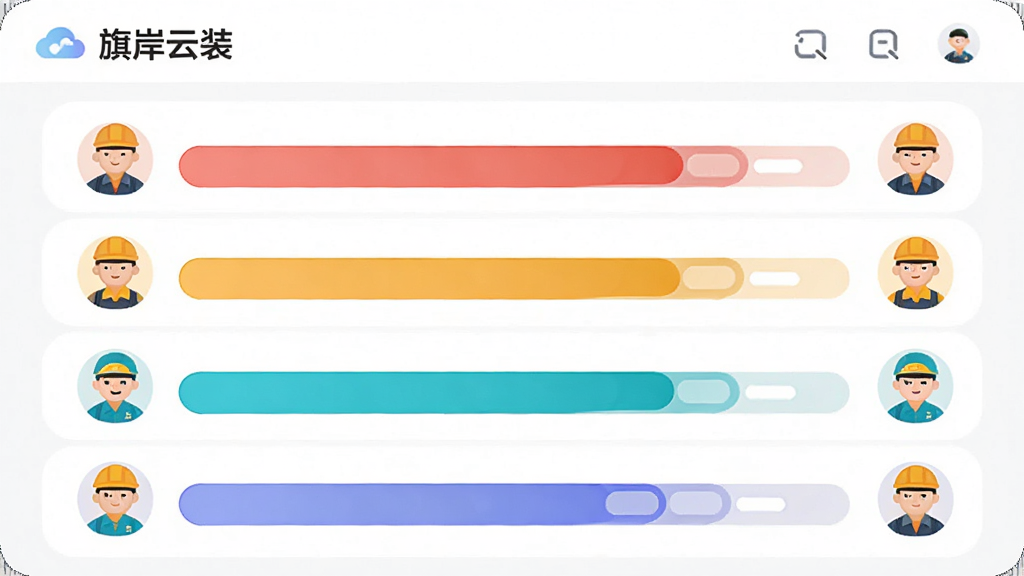Toggle the pill handle on orange bar
This screenshot has width=1024, height=576.
709,279
